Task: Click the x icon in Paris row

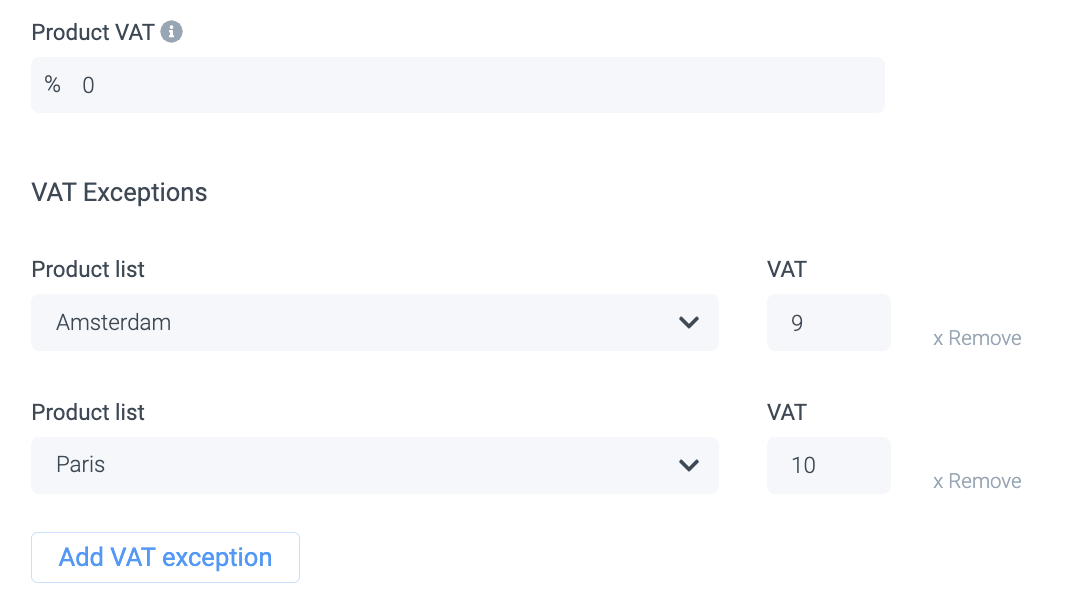Action: (x=938, y=482)
